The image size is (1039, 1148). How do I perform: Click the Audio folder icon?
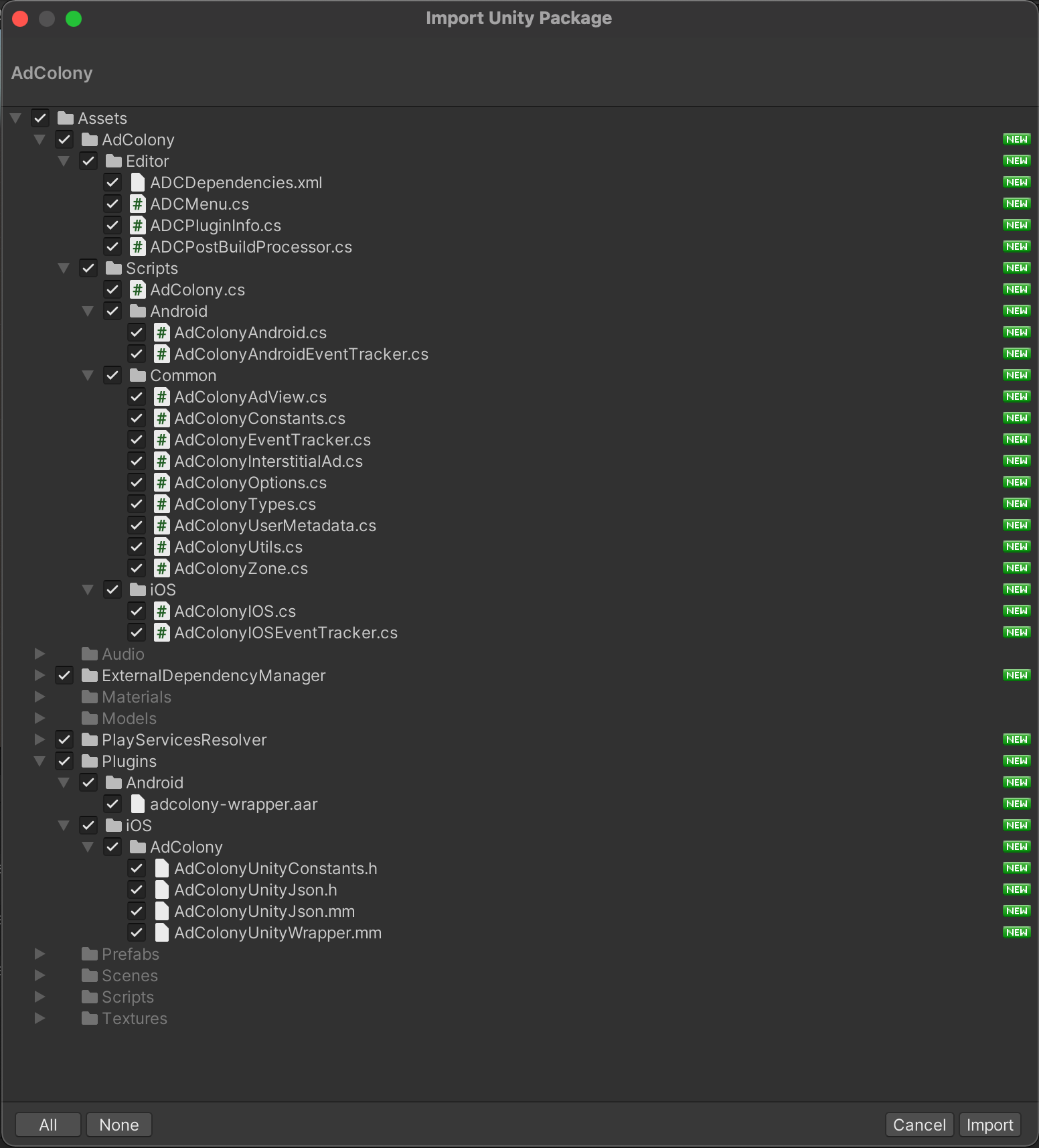point(90,654)
